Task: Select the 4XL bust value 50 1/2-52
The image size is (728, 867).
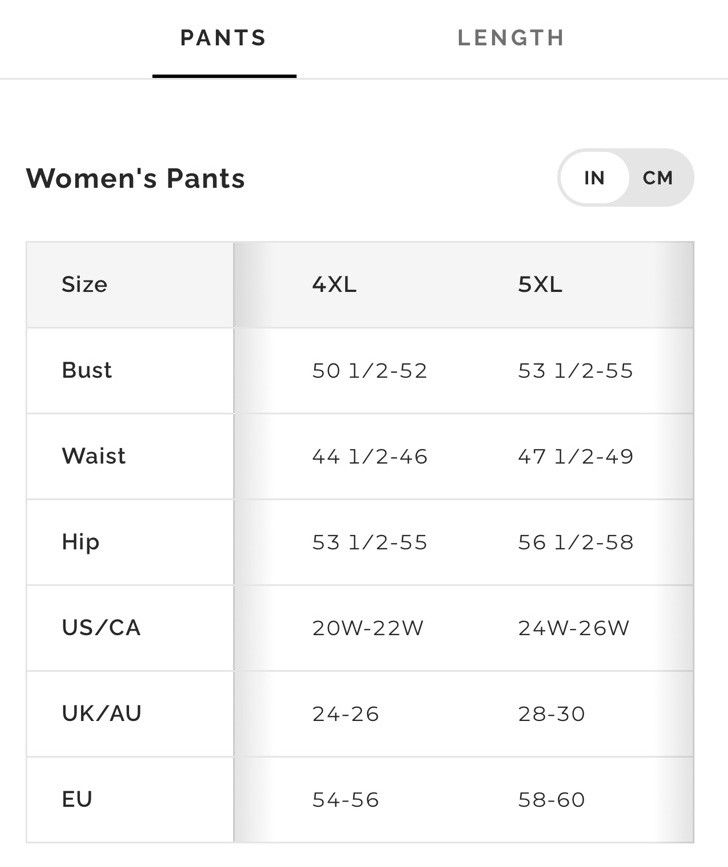Action: pyautogui.click(x=370, y=370)
